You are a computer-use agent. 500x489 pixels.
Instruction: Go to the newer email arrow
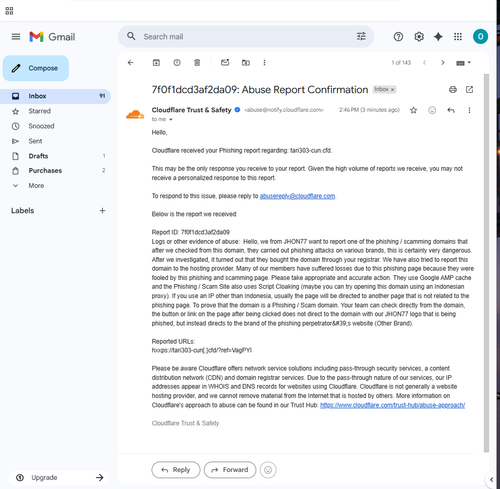coord(424,63)
